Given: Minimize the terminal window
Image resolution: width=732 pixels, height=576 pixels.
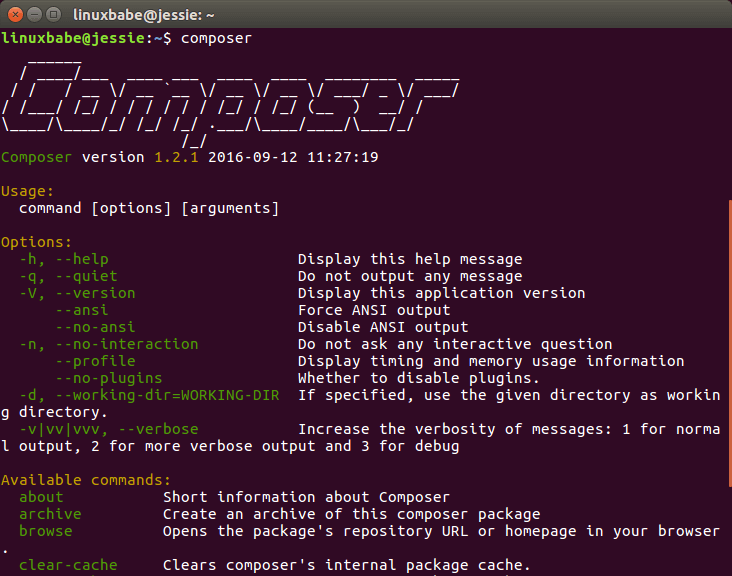Looking at the screenshot, I should point(35,14).
